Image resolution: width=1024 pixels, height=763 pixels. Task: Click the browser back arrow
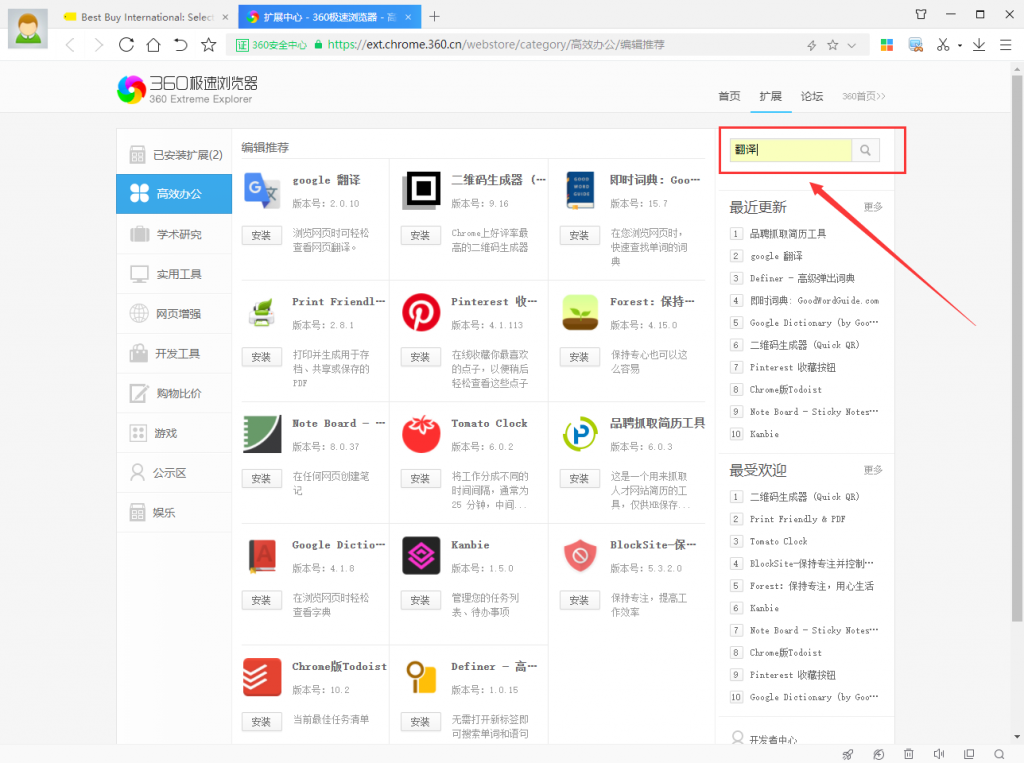[x=71, y=44]
